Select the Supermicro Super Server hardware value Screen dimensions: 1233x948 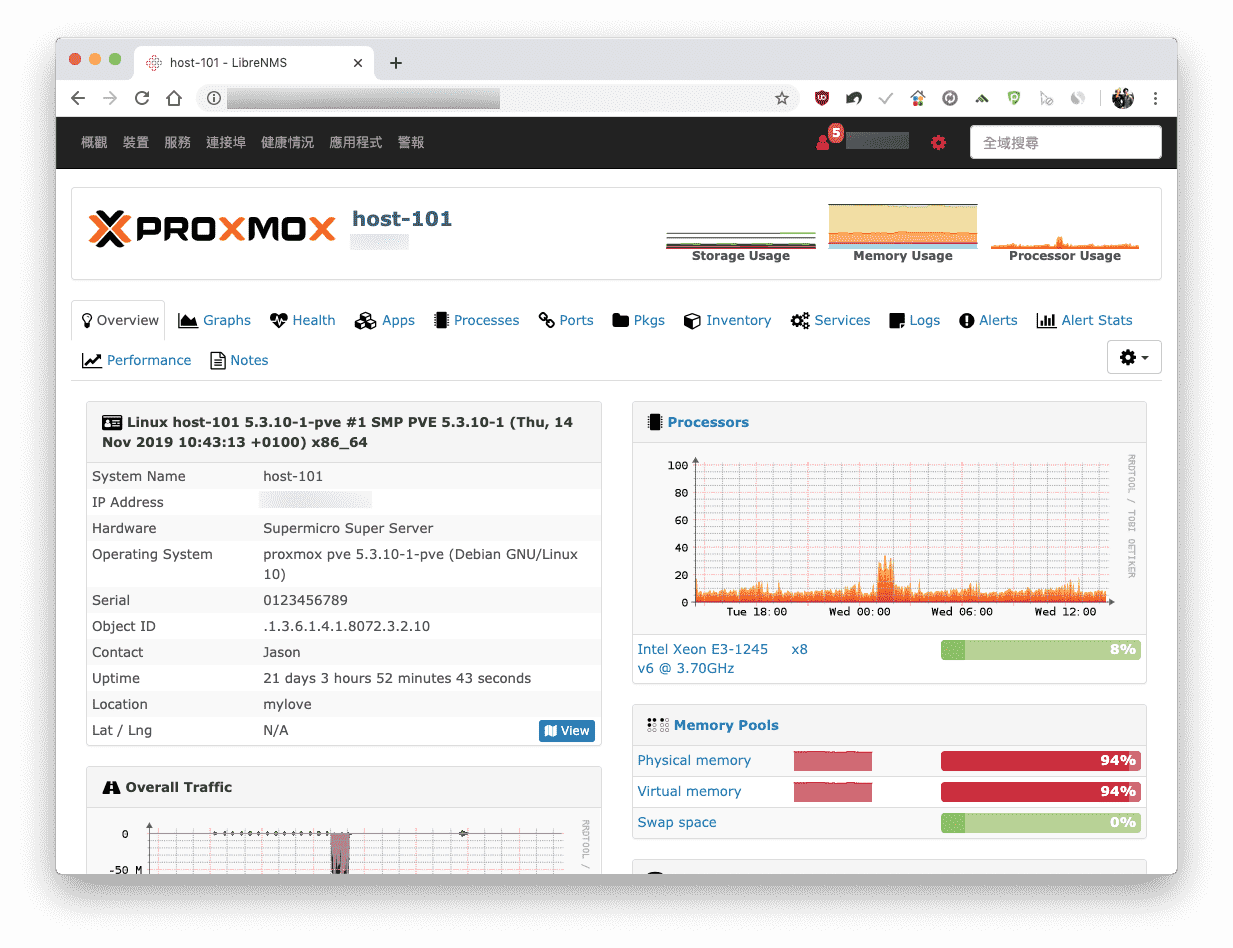(x=348, y=528)
